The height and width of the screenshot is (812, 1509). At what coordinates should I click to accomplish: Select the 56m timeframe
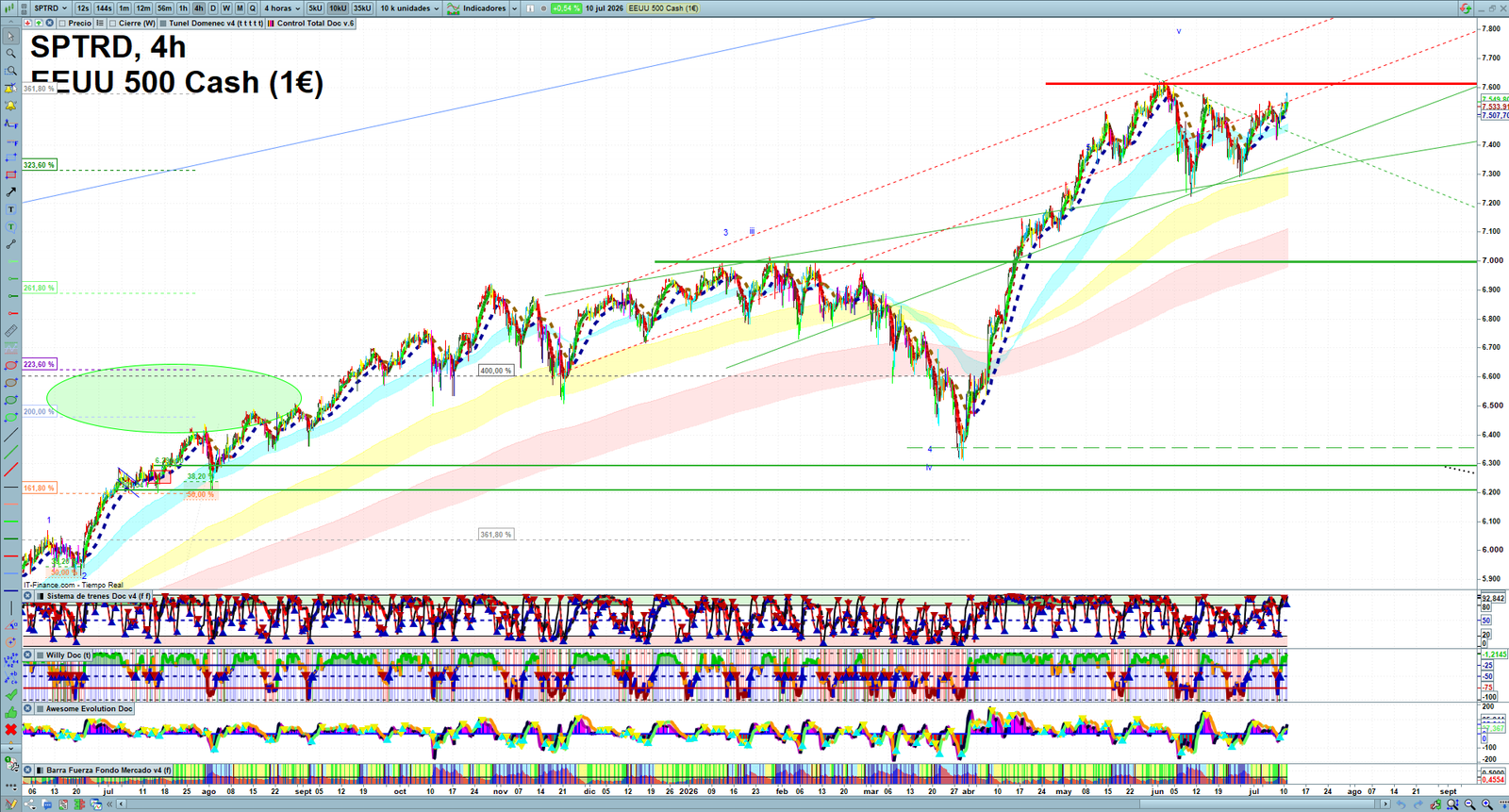(164, 8)
